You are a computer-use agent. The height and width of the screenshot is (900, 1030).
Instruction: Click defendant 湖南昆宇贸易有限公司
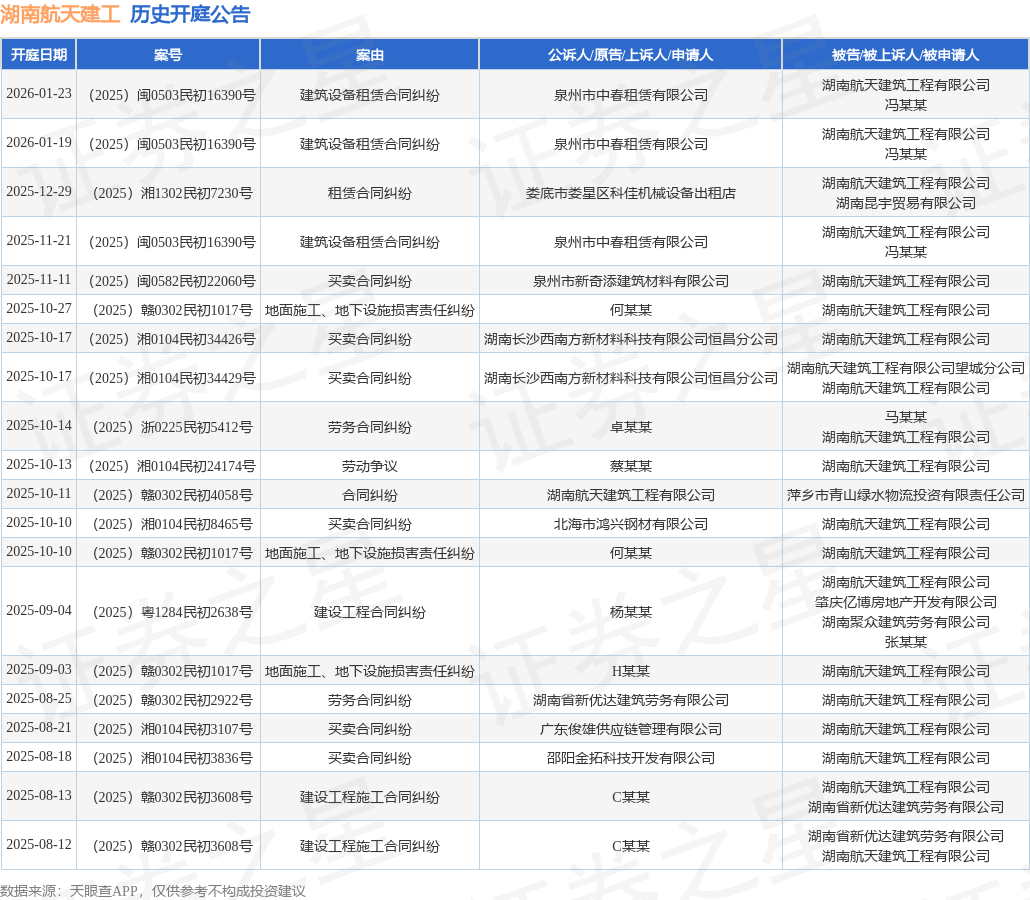906,203
